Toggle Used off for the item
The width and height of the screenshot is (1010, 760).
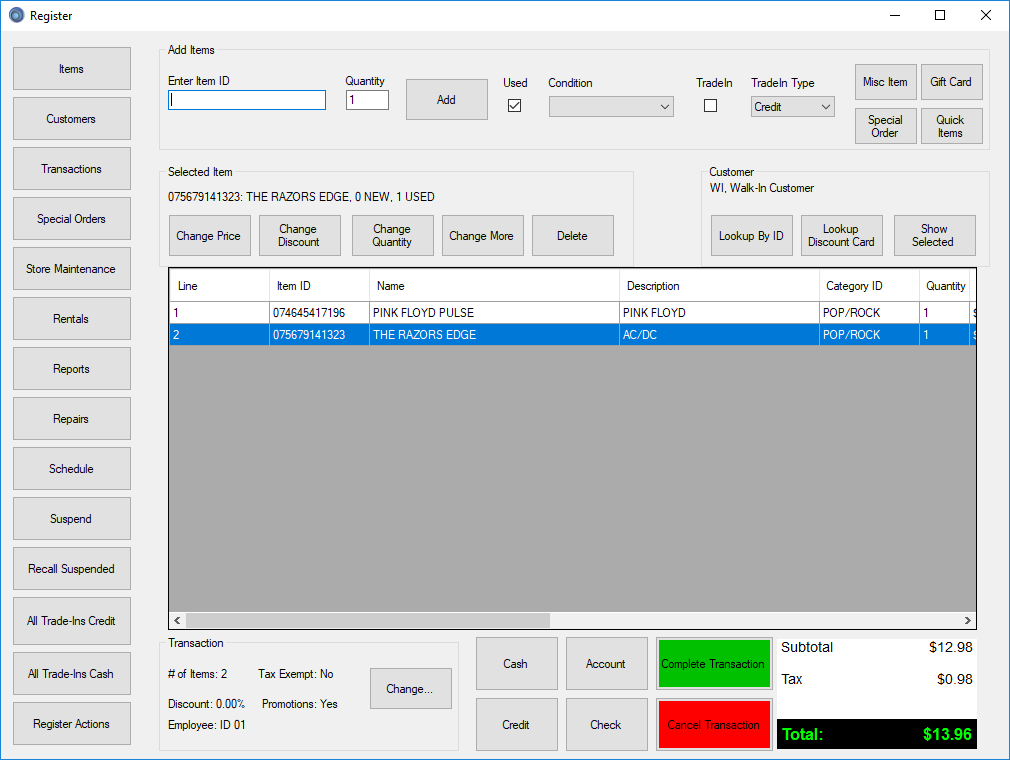click(x=514, y=104)
